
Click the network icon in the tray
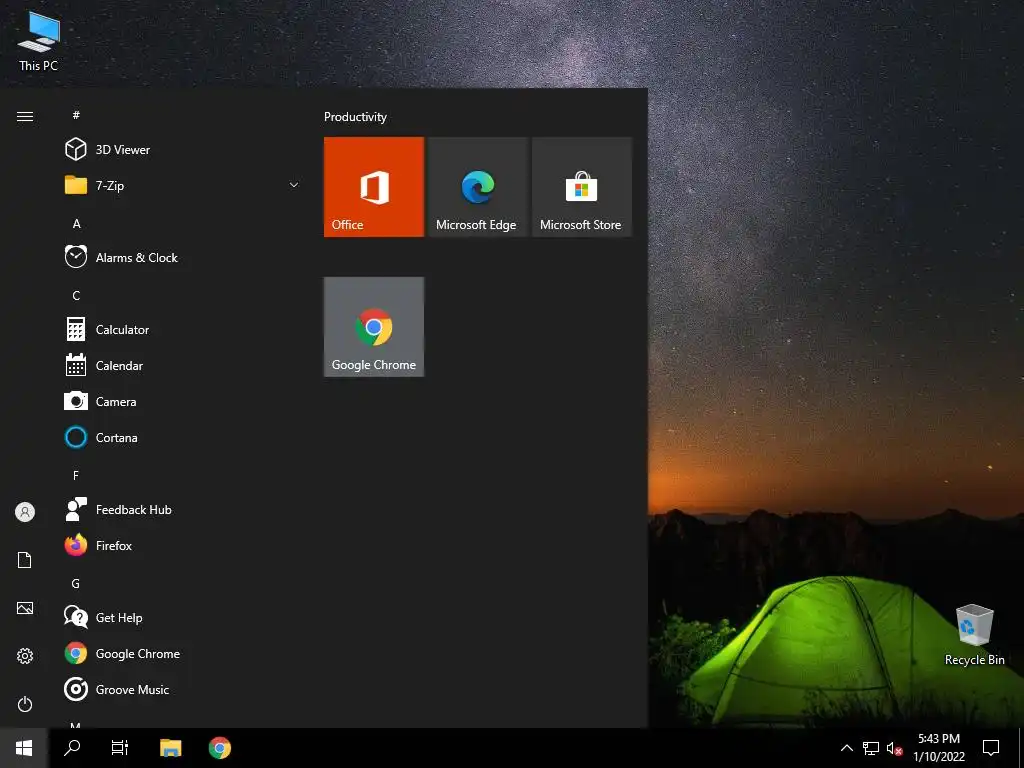pyautogui.click(x=871, y=748)
